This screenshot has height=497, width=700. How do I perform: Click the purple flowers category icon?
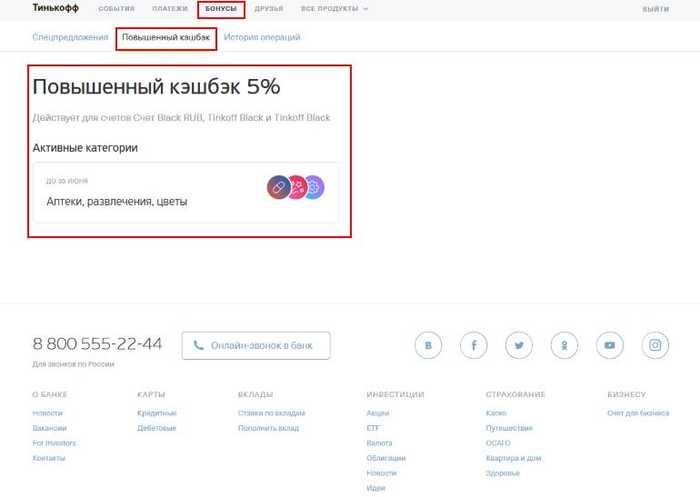[315, 187]
